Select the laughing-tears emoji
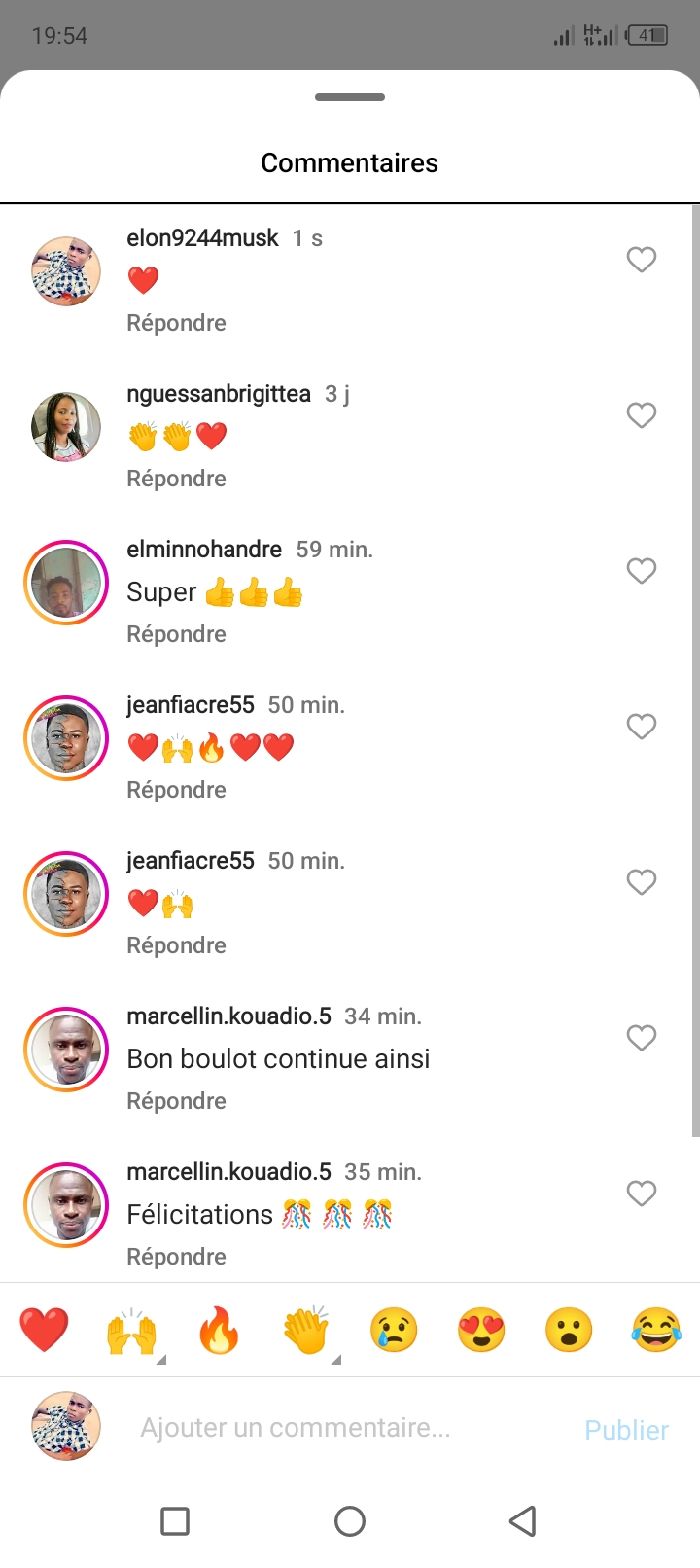 point(656,1330)
